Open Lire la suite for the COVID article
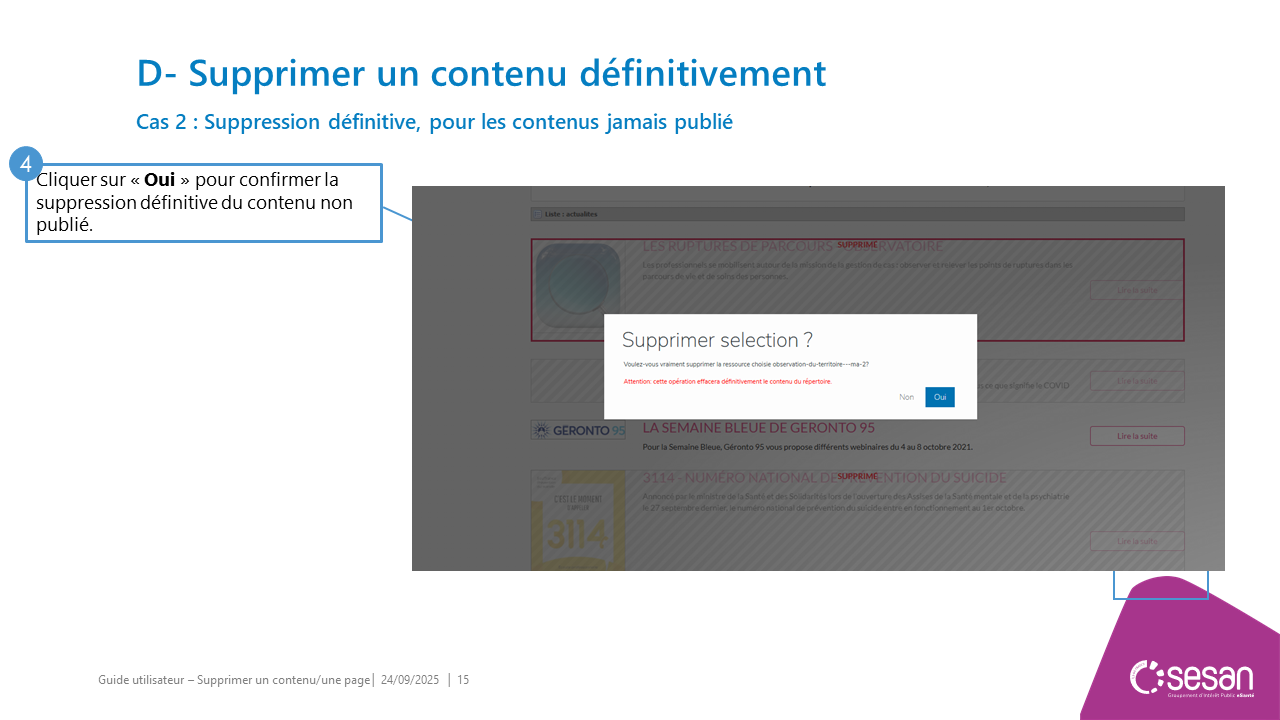The image size is (1280, 720). click(1136, 380)
